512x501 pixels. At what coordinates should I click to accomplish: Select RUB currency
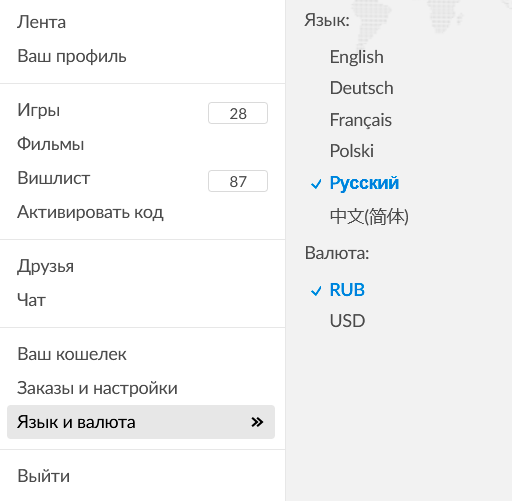click(x=347, y=290)
